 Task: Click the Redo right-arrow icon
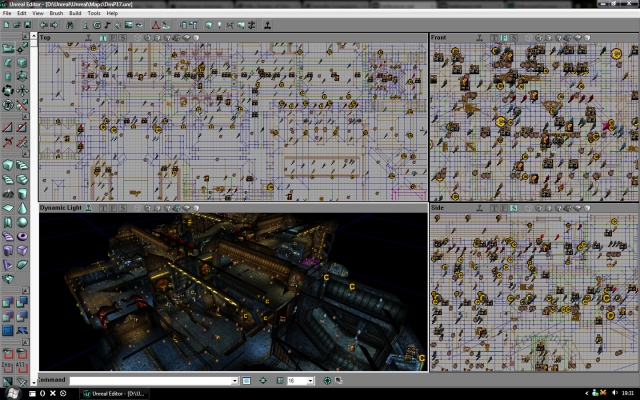tap(54, 25)
